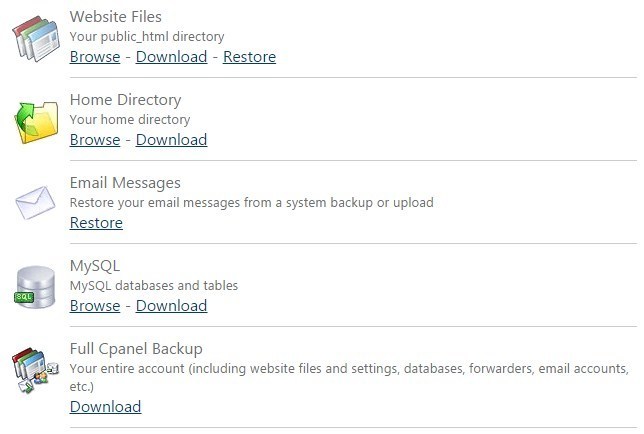Download the Home Directory backup
This screenshot has width=644, height=434.
point(171,140)
